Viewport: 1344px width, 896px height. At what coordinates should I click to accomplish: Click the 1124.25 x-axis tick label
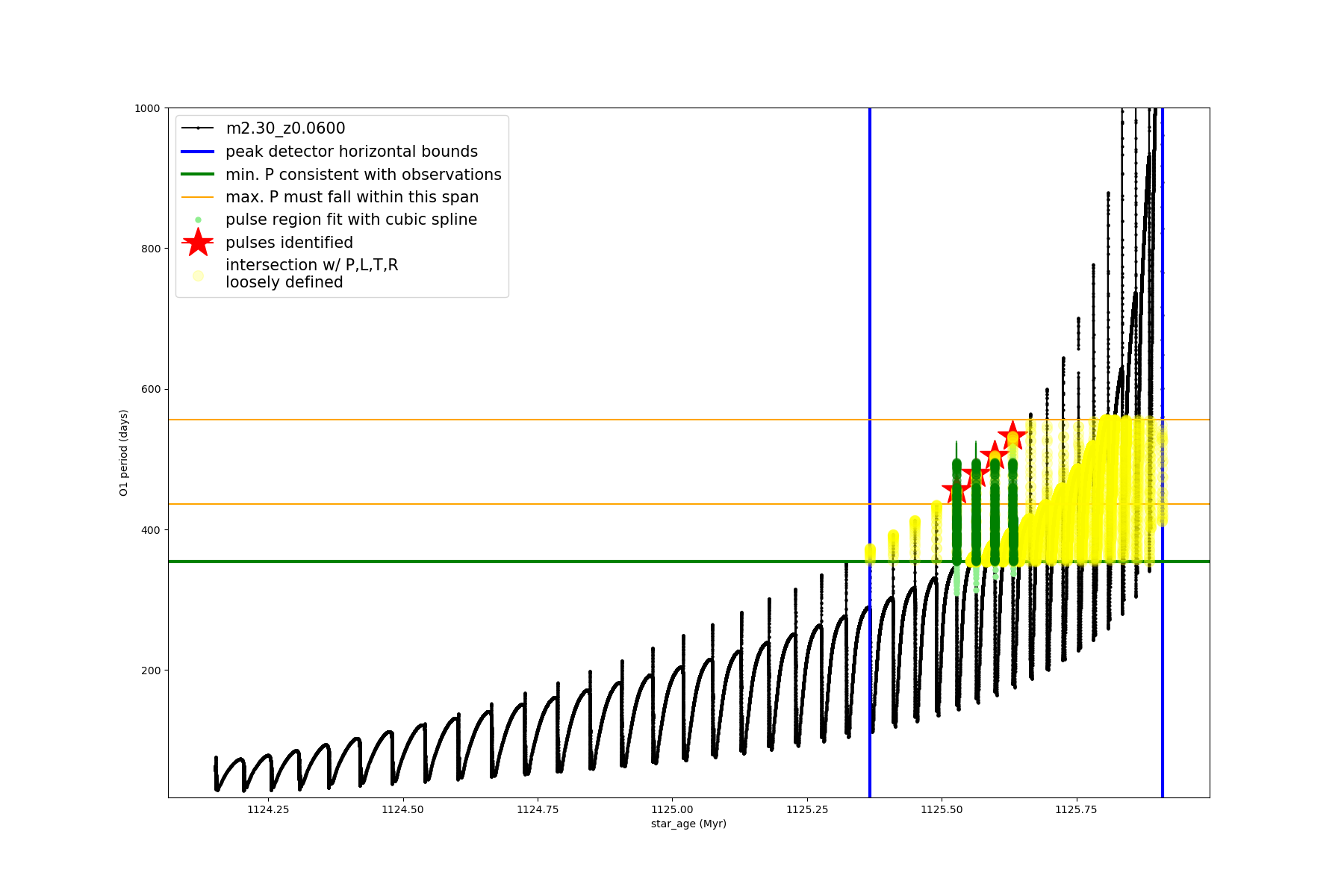coord(268,809)
